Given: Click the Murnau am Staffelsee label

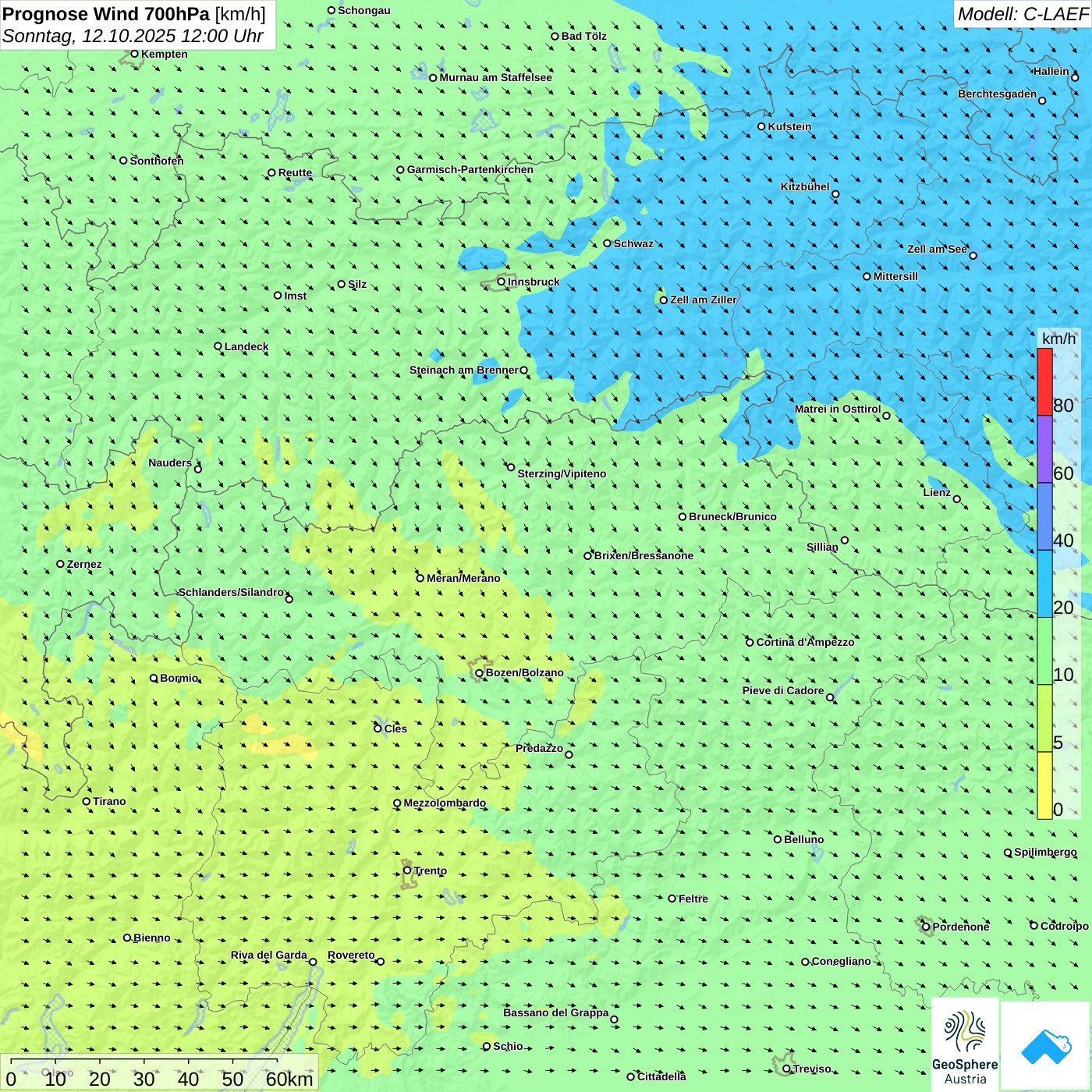Looking at the screenshot, I should point(496,77).
